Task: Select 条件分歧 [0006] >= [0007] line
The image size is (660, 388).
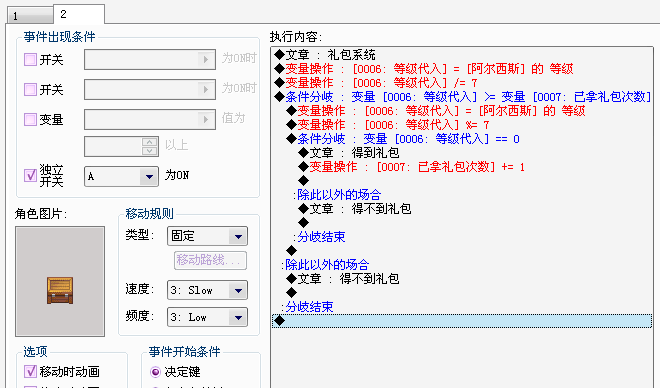Action: coord(462,97)
